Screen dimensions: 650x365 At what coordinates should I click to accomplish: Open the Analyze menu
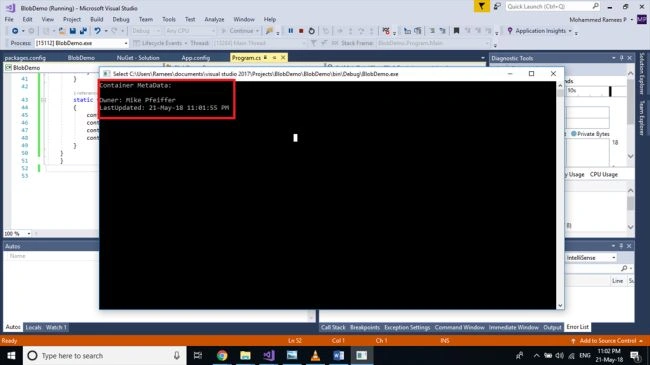click(x=214, y=19)
